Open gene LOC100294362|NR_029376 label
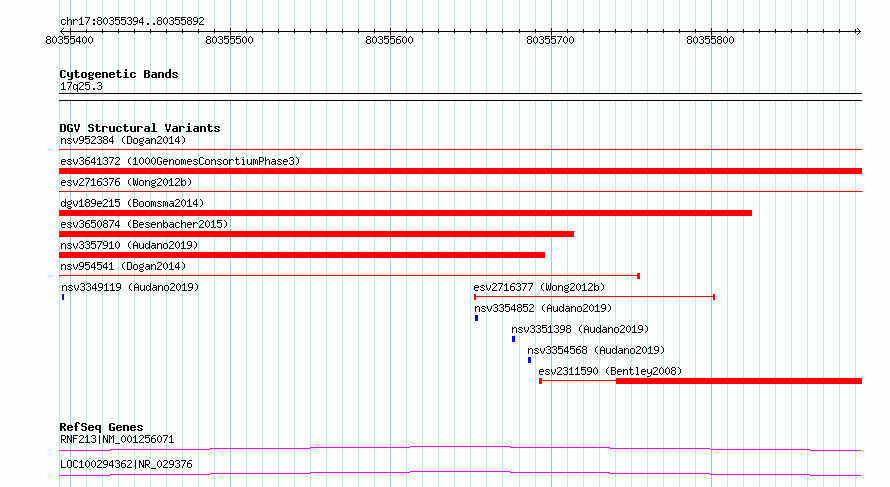890x487 pixels. tap(126, 464)
